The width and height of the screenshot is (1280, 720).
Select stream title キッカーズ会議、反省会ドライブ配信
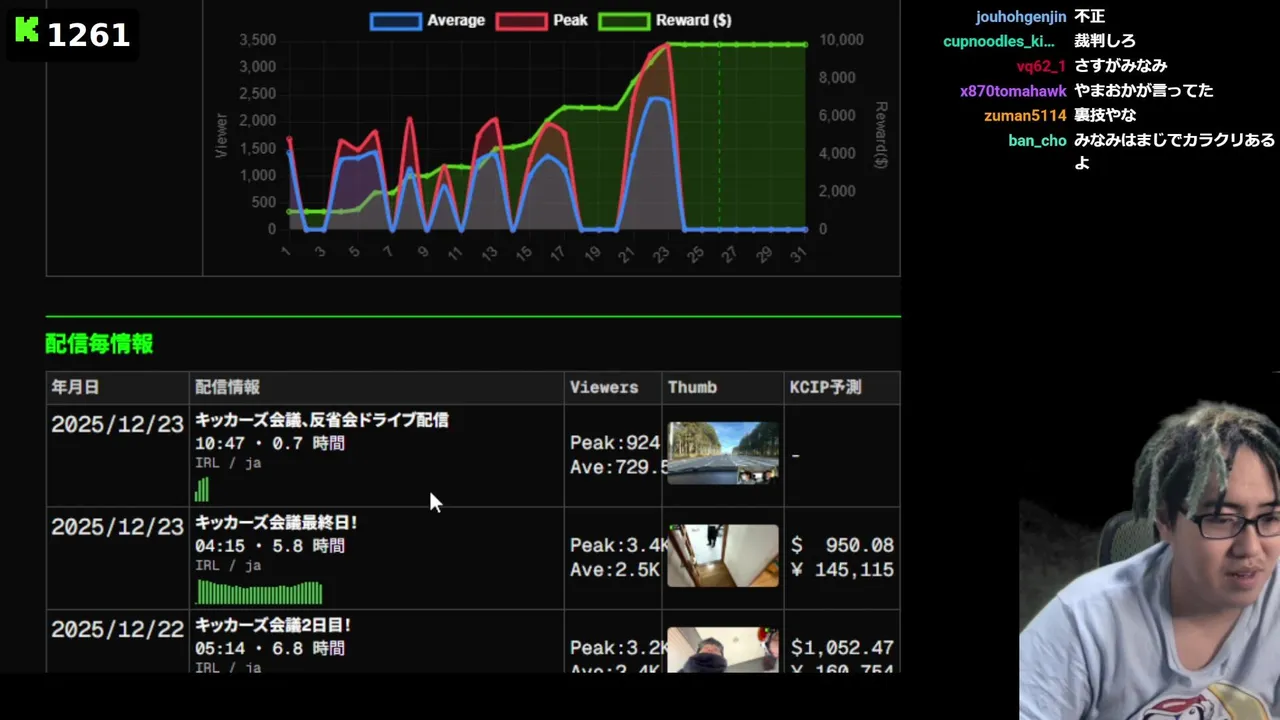point(322,420)
